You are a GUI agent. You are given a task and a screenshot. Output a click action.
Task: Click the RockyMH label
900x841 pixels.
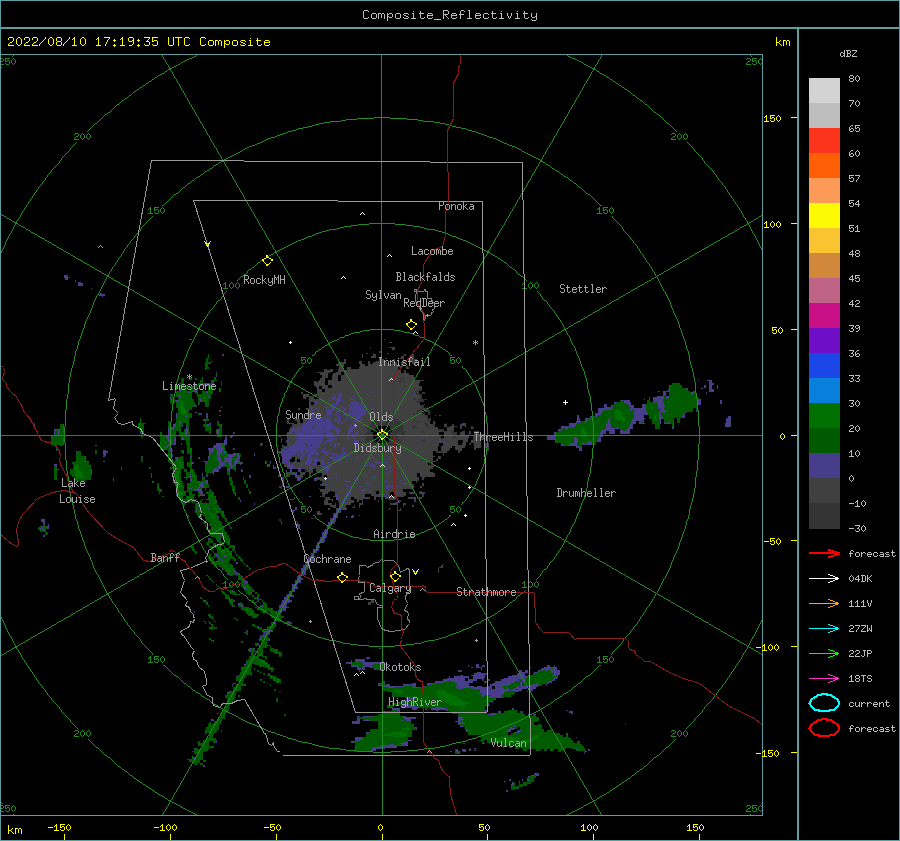[x=264, y=280]
